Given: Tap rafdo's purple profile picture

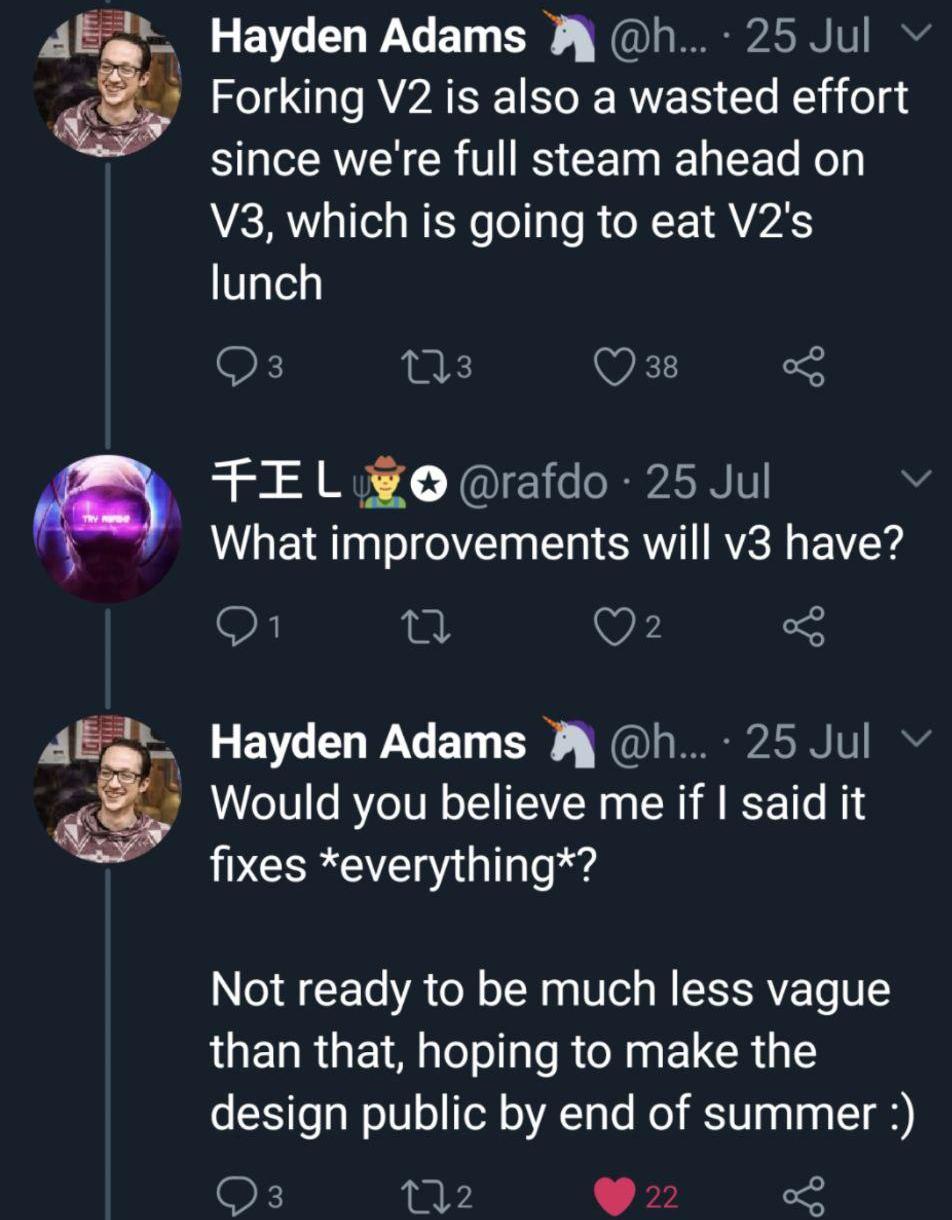Looking at the screenshot, I should (108, 528).
